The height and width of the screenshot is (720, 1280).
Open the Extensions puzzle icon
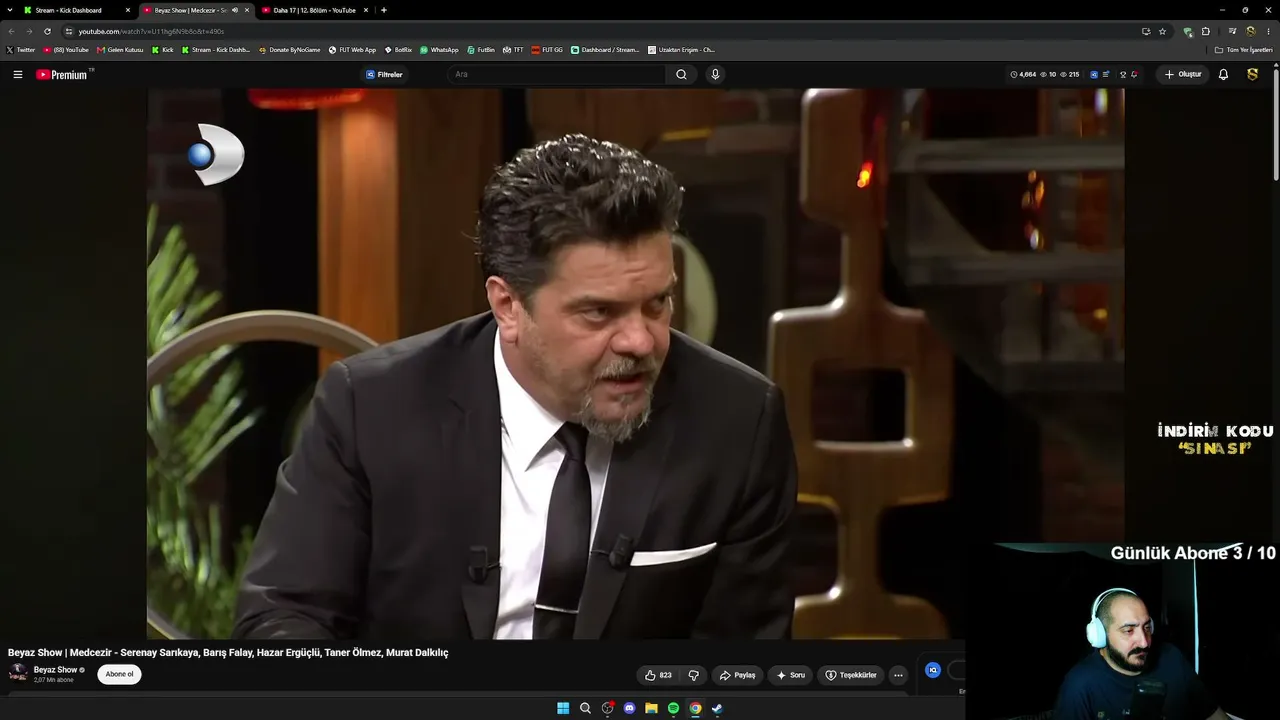tap(1206, 31)
